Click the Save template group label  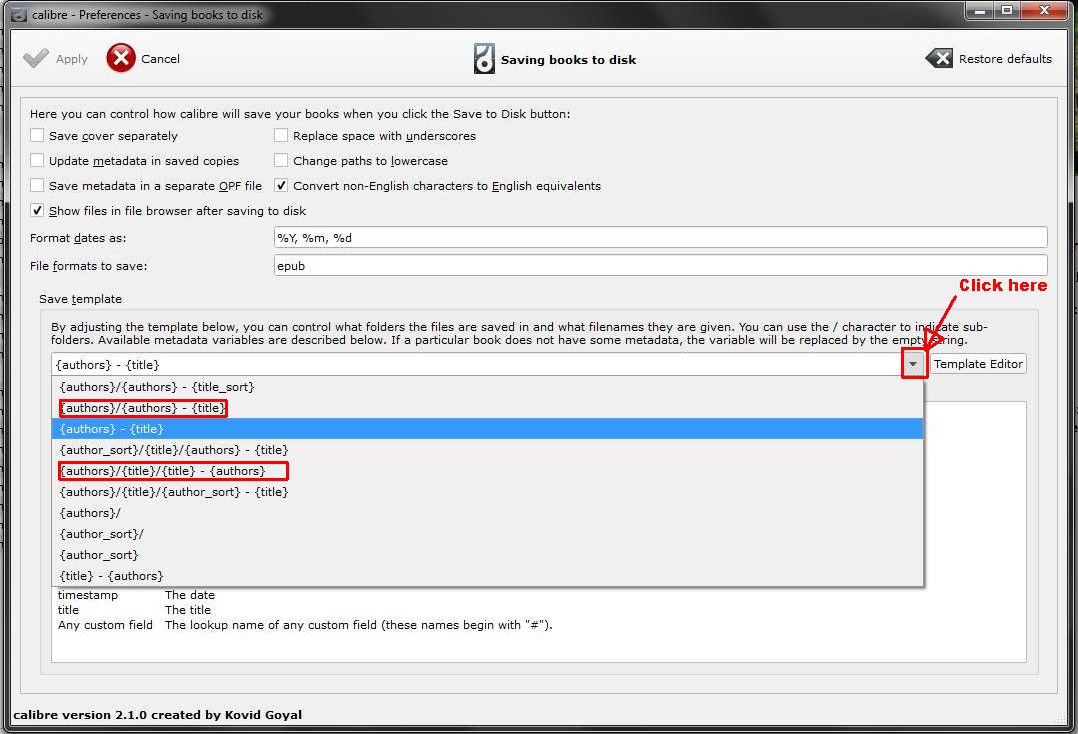pyautogui.click(x=80, y=299)
